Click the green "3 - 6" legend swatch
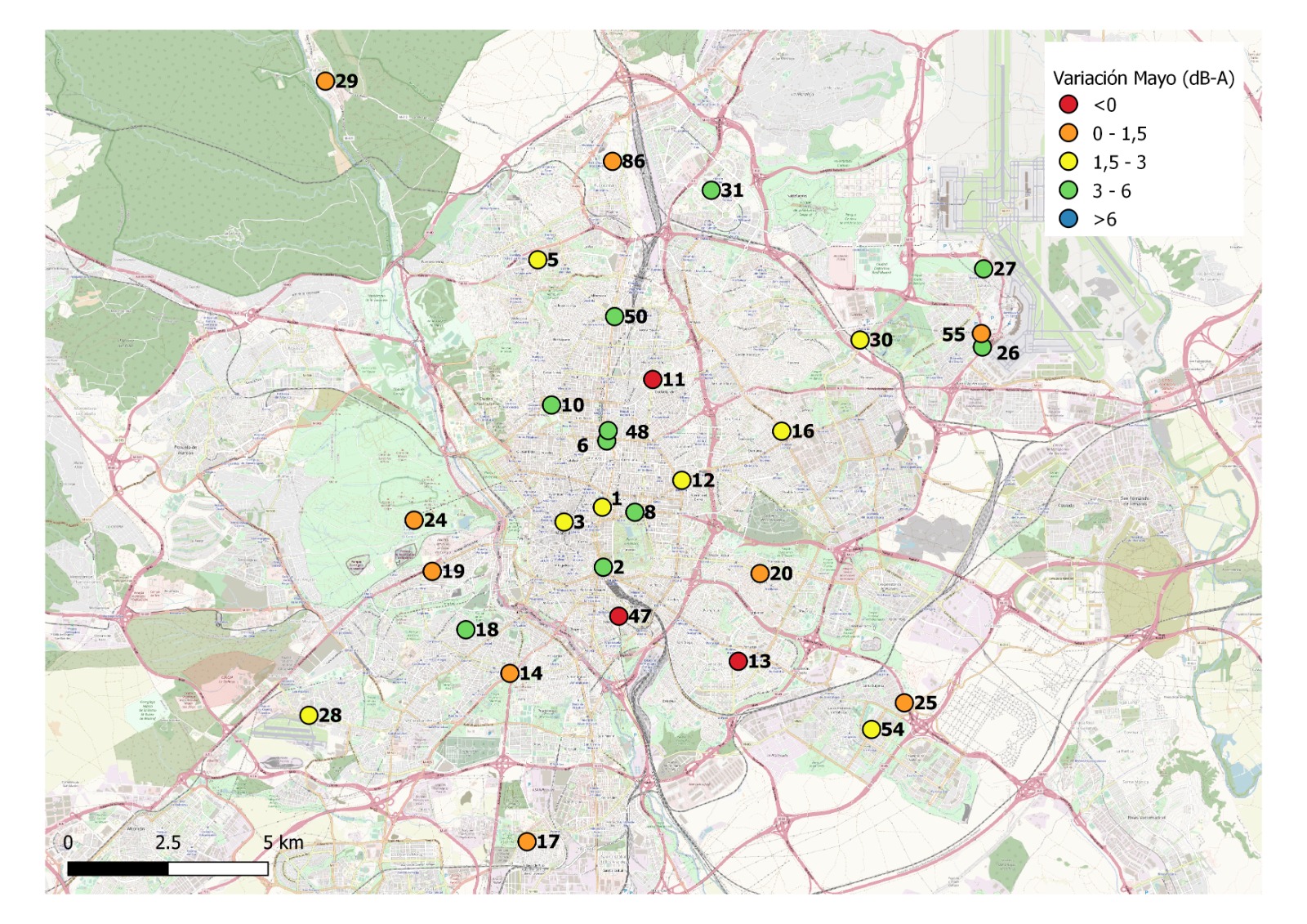The height and width of the screenshot is (924, 1307). [1068, 190]
